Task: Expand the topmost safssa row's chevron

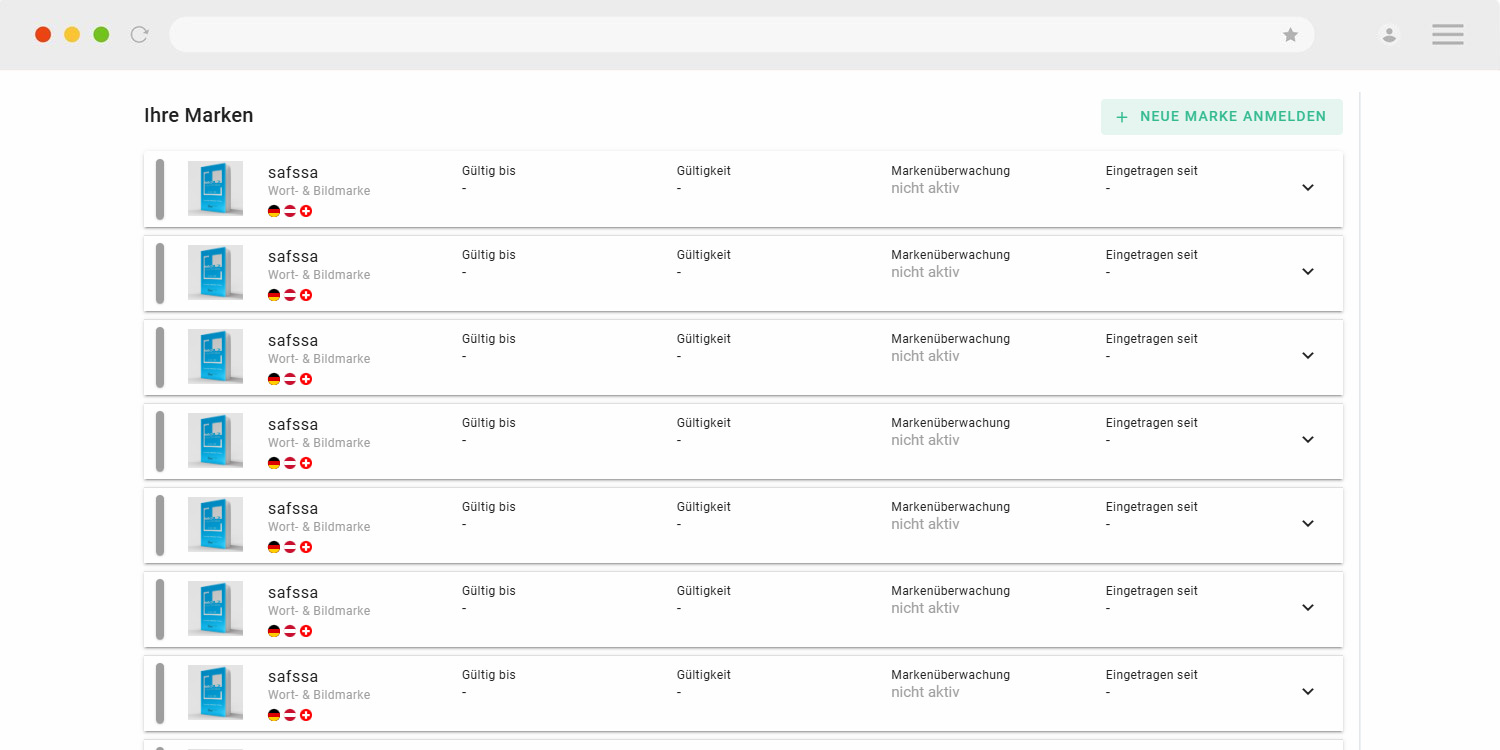Action: click(x=1308, y=188)
